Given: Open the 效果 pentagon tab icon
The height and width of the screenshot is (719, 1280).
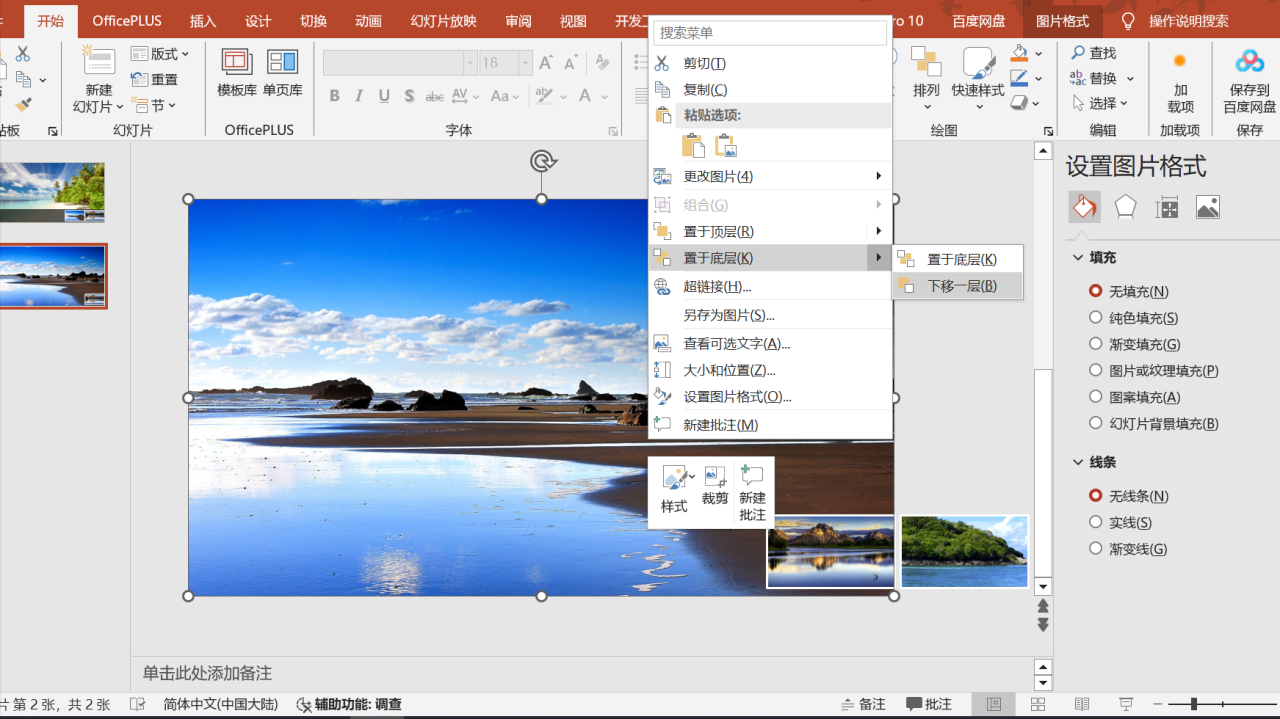Looking at the screenshot, I should pyautogui.click(x=1126, y=207).
